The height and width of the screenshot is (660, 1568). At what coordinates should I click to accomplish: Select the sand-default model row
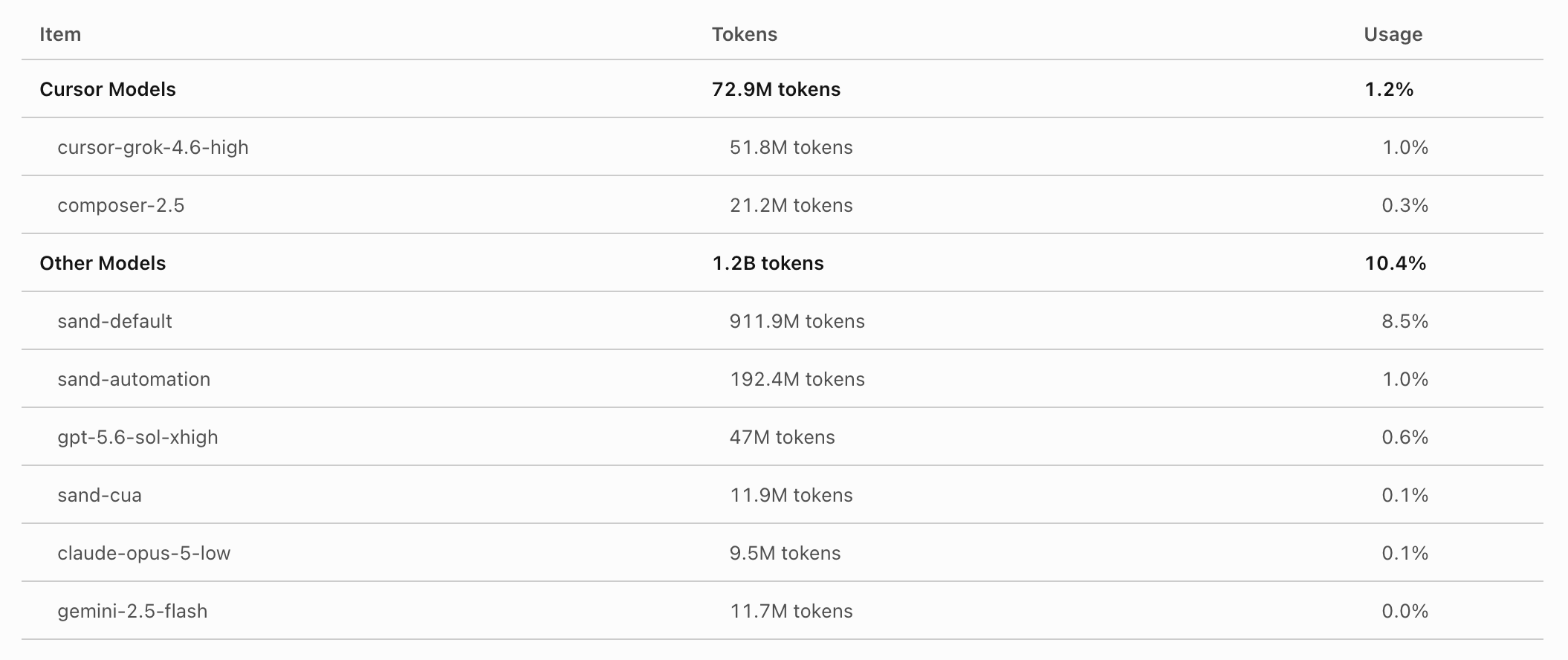[782, 321]
